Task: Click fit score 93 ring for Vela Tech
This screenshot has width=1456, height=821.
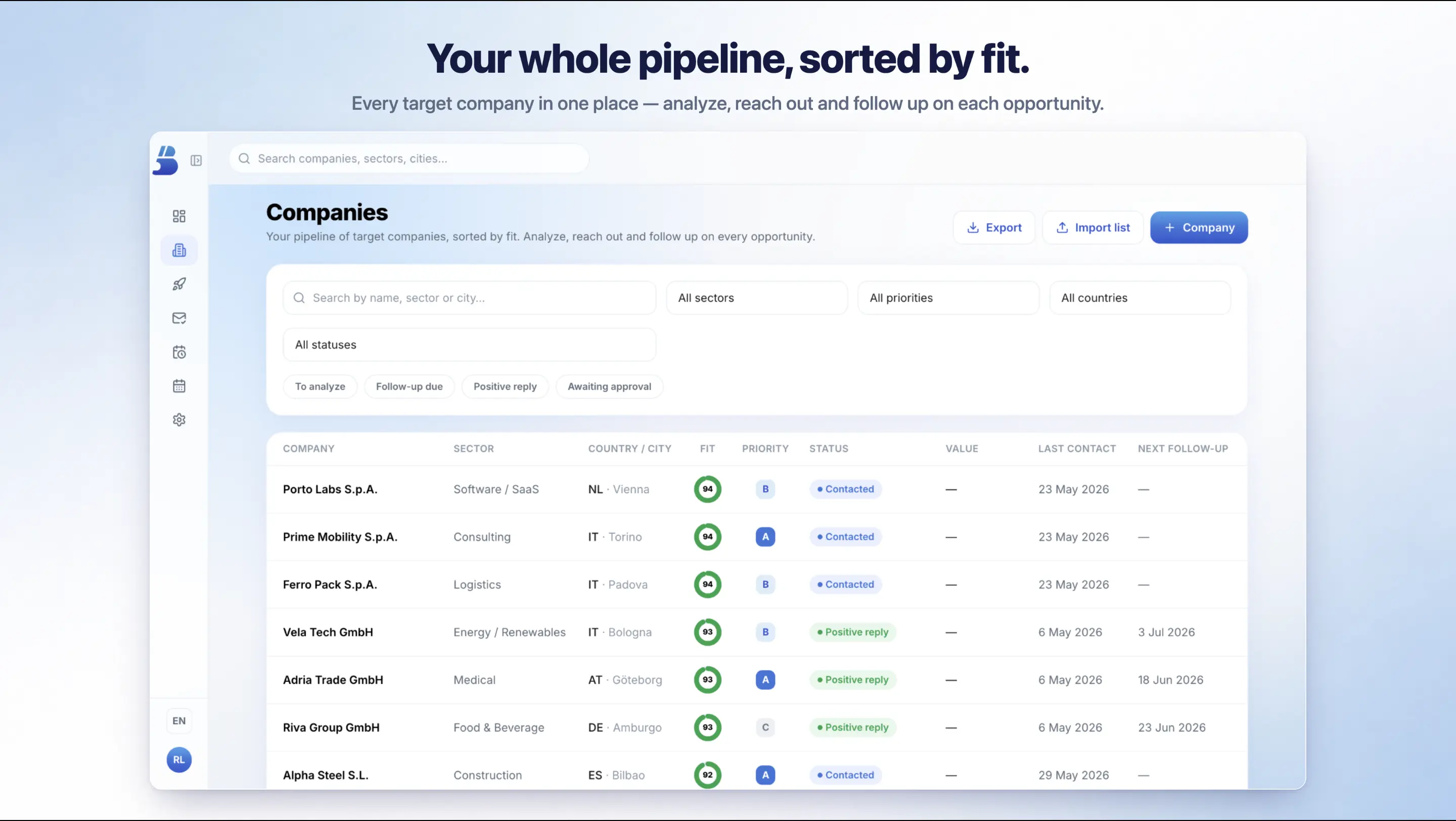Action: (708, 632)
